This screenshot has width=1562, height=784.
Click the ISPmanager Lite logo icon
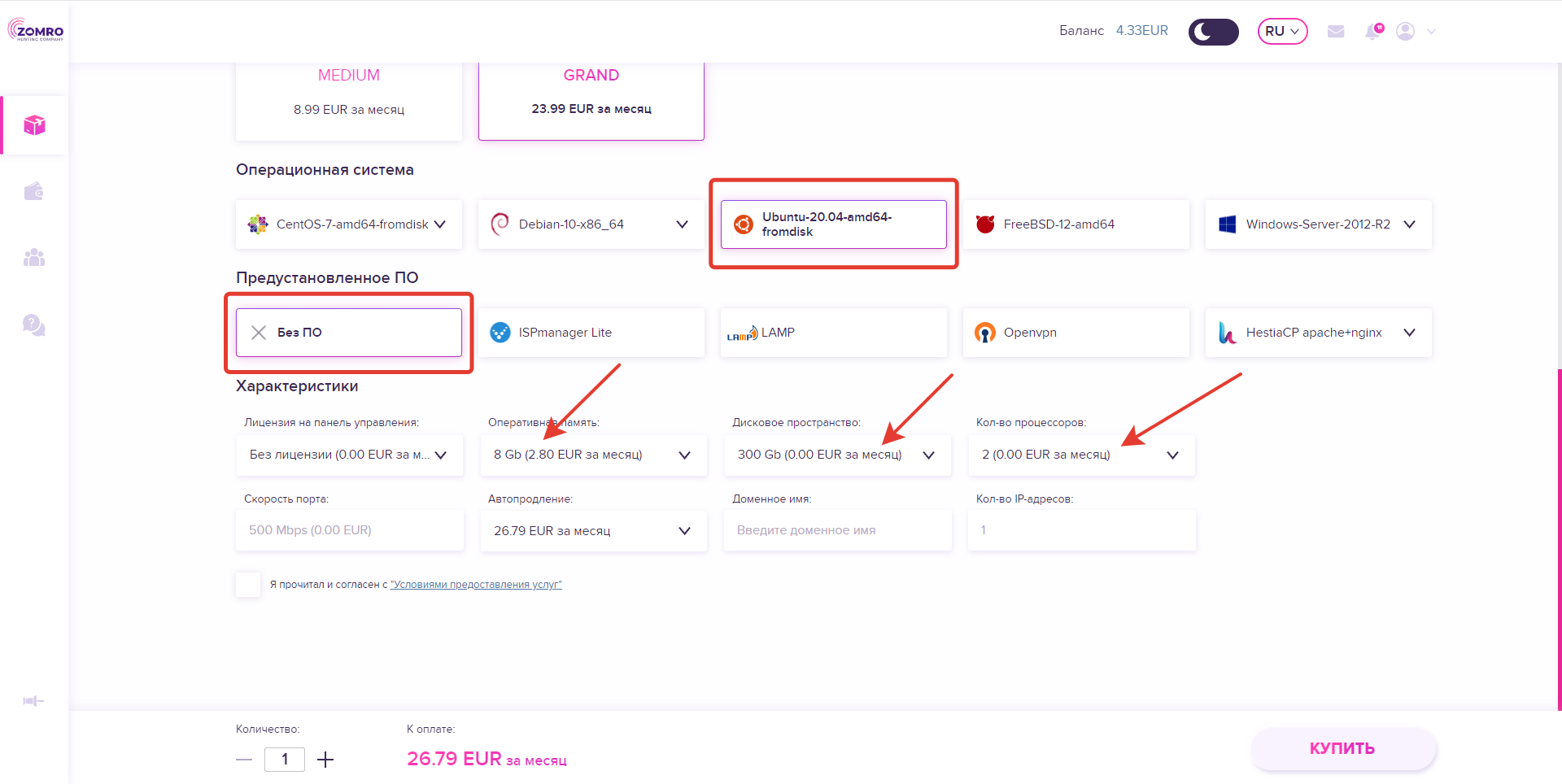point(500,333)
